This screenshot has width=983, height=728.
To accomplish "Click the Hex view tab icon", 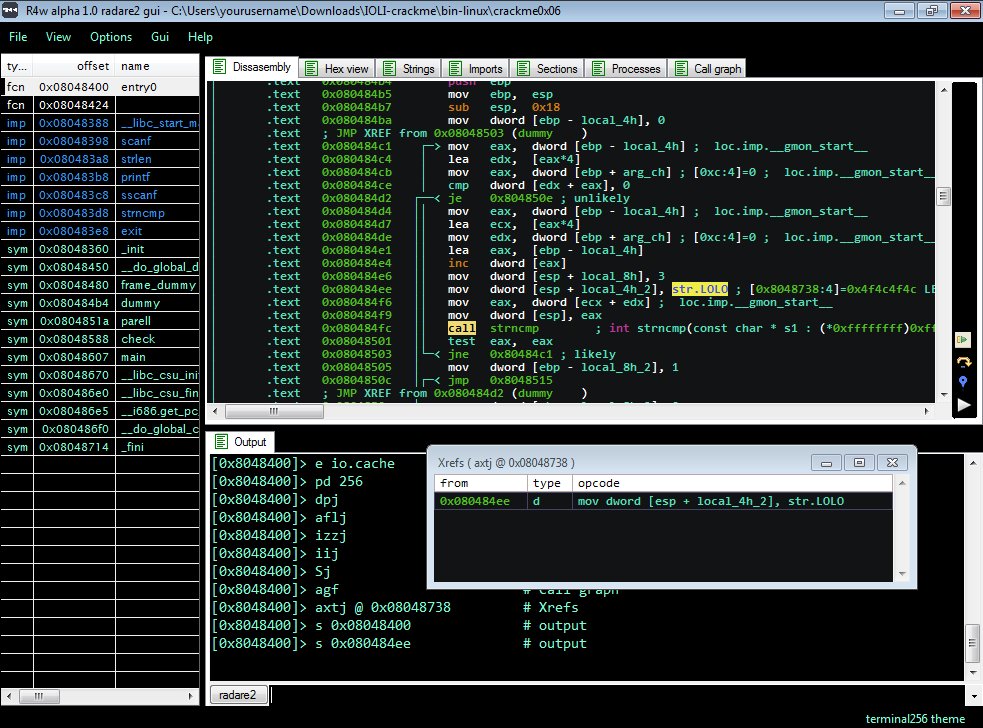I will click(311, 68).
